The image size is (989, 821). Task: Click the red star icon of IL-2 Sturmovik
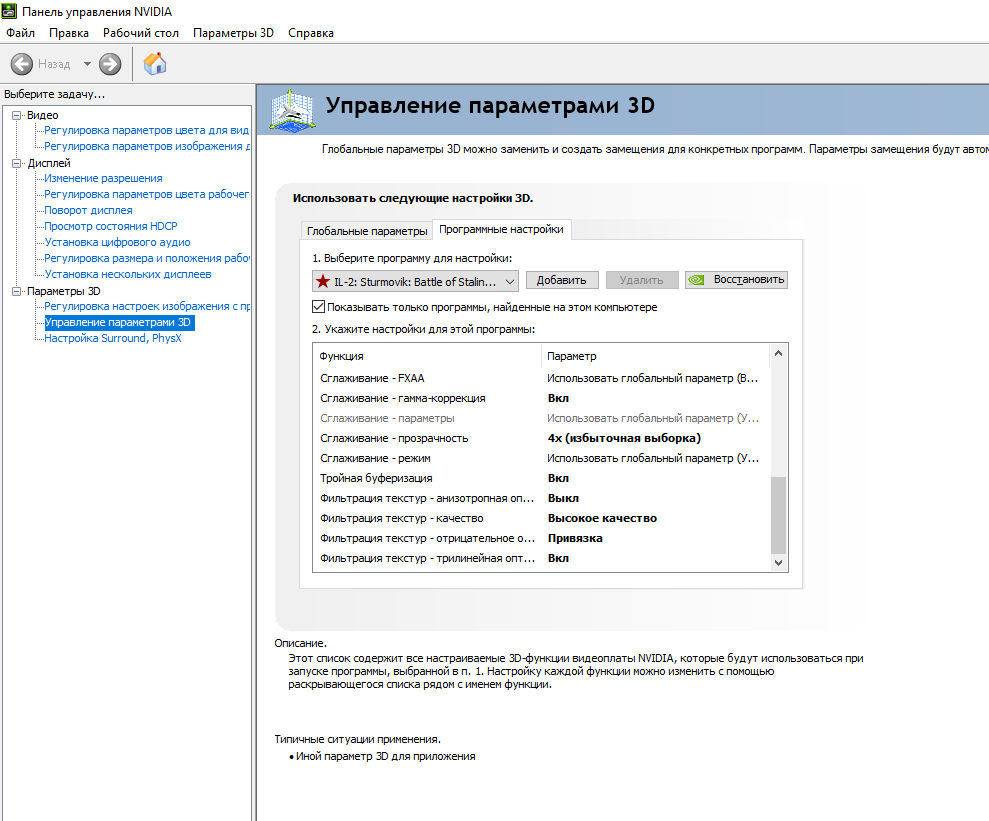pyautogui.click(x=323, y=281)
